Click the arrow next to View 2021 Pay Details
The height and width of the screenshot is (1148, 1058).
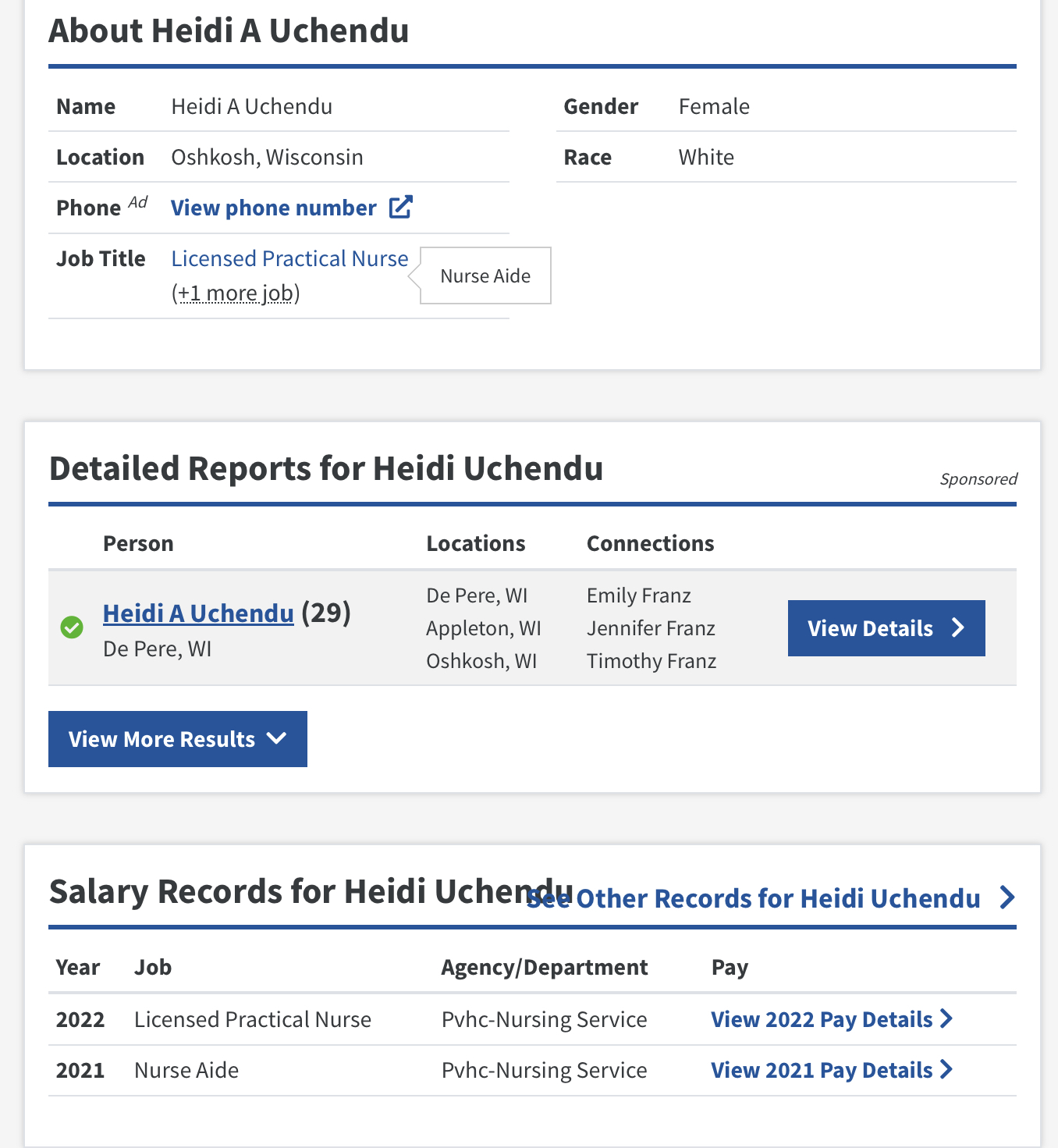pyautogui.click(x=946, y=1069)
